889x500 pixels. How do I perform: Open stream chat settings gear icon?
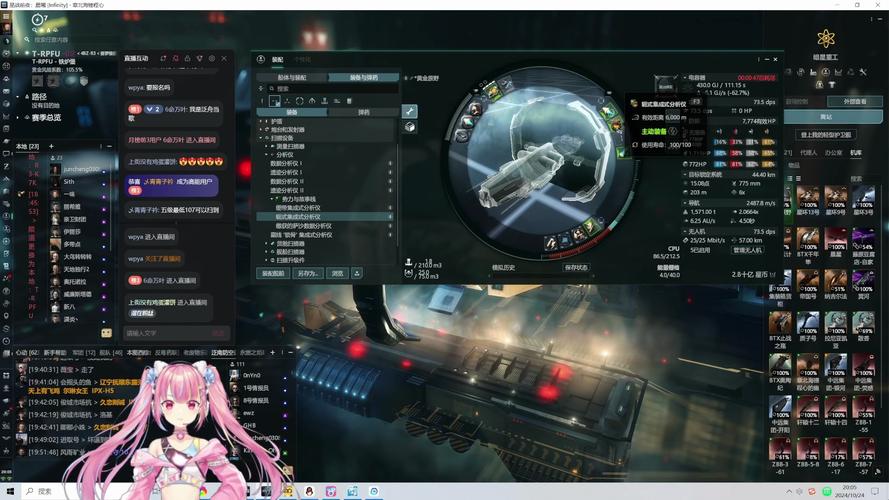212,58
